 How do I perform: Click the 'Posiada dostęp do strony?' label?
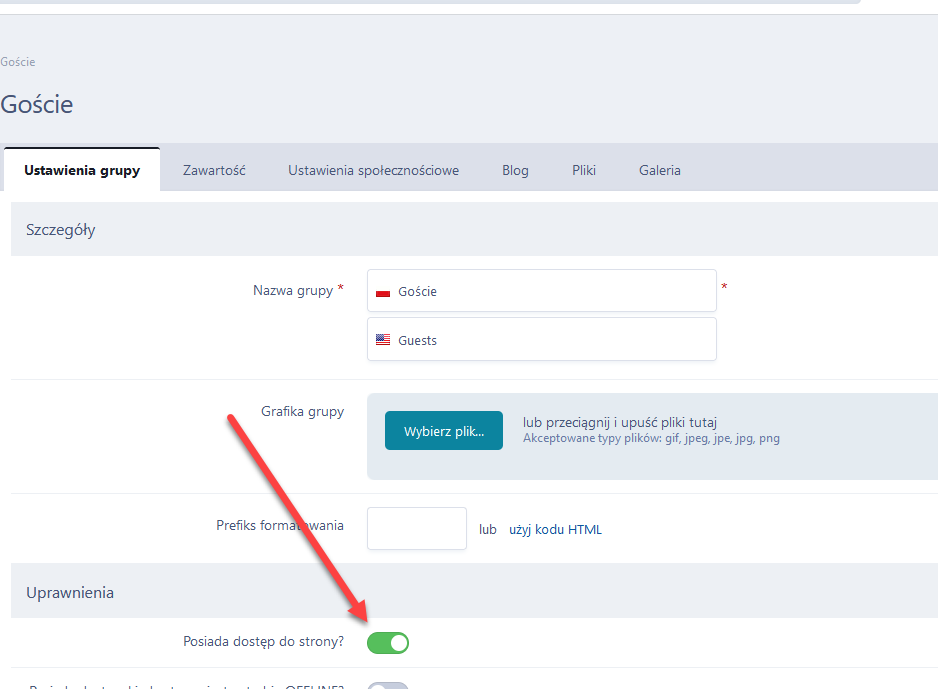point(263,641)
